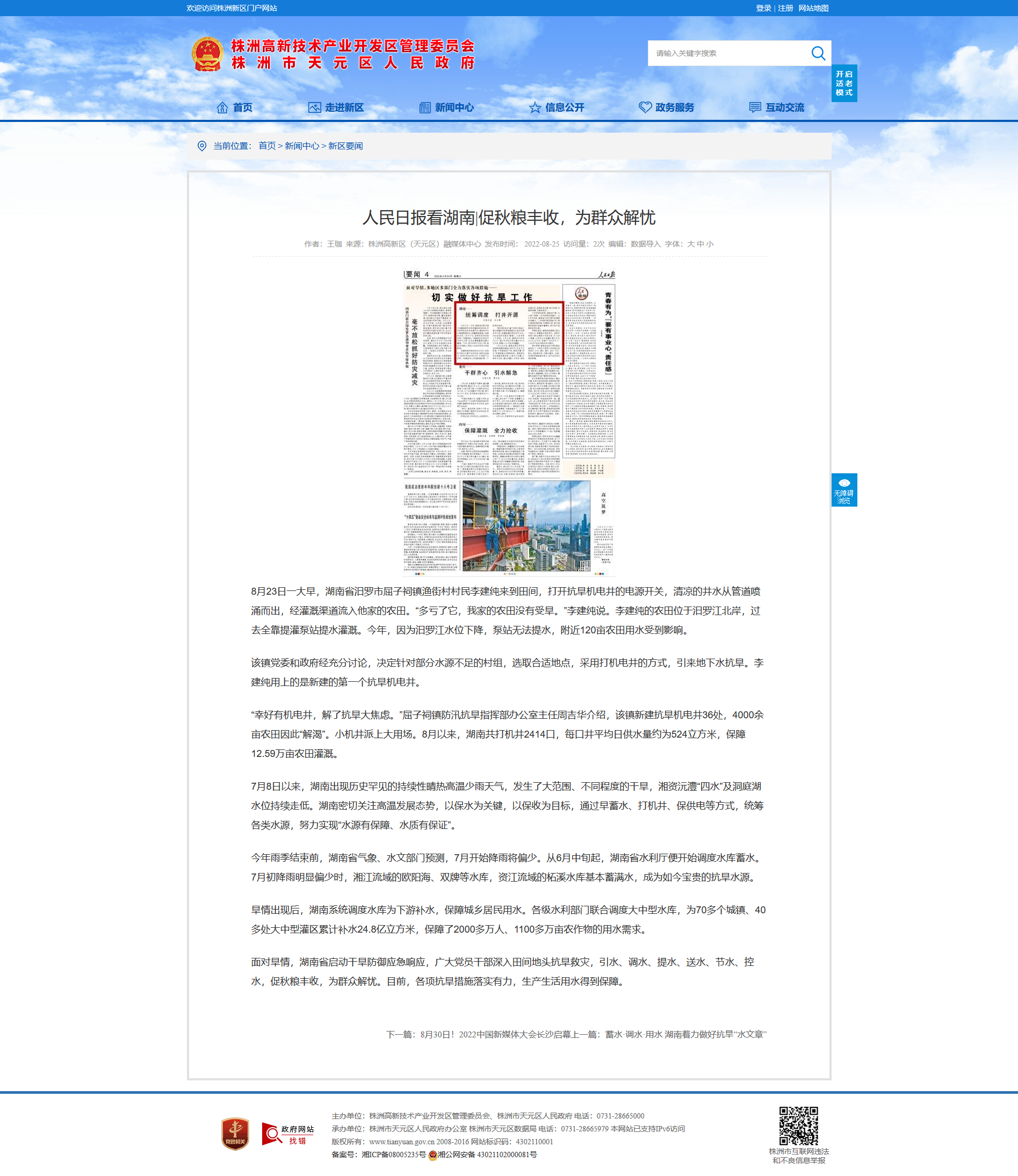Open the 互动交流 navigation menu item
The width and height of the screenshot is (1018, 1176).
coord(785,107)
